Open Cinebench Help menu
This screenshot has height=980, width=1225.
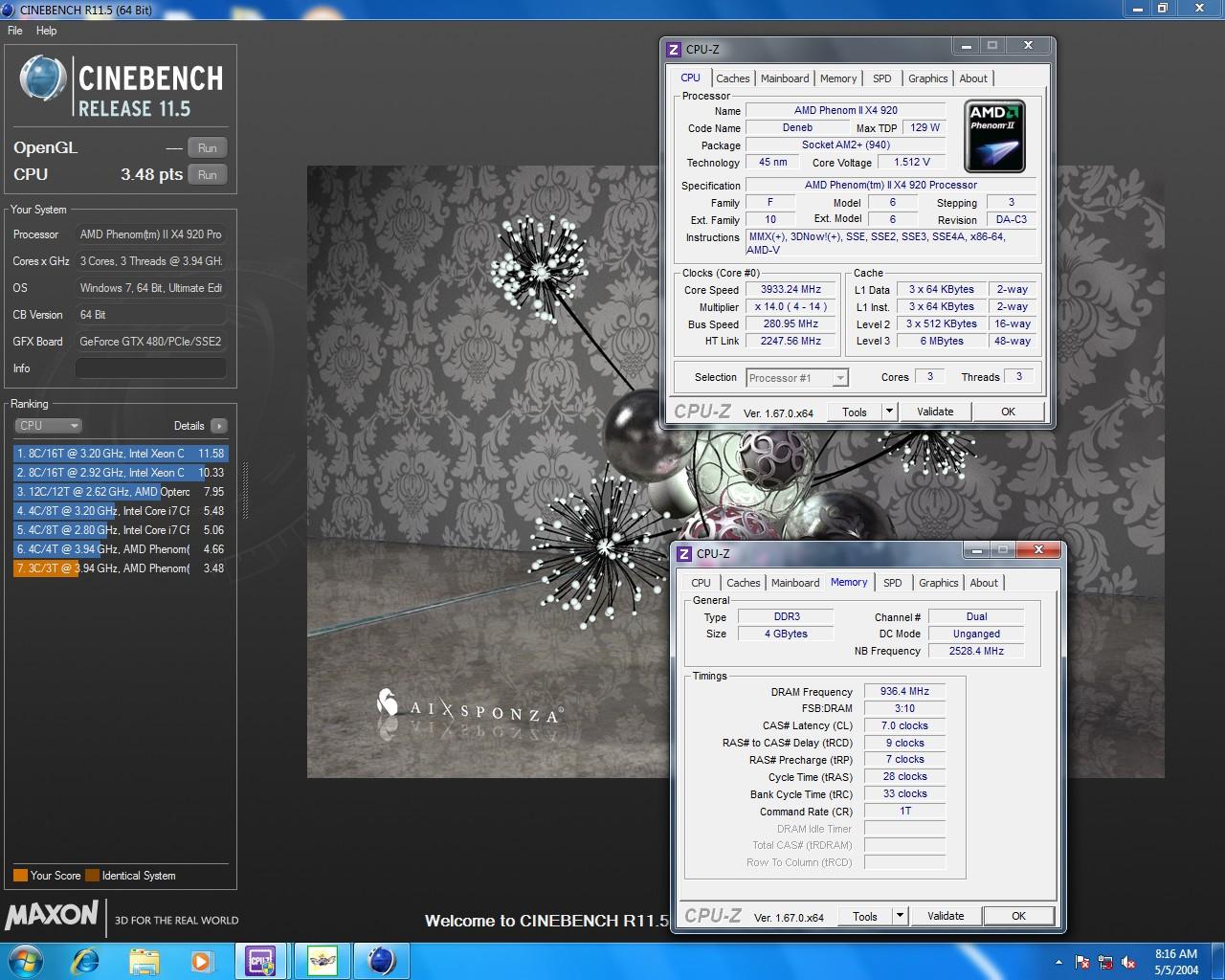pos(46,31)
